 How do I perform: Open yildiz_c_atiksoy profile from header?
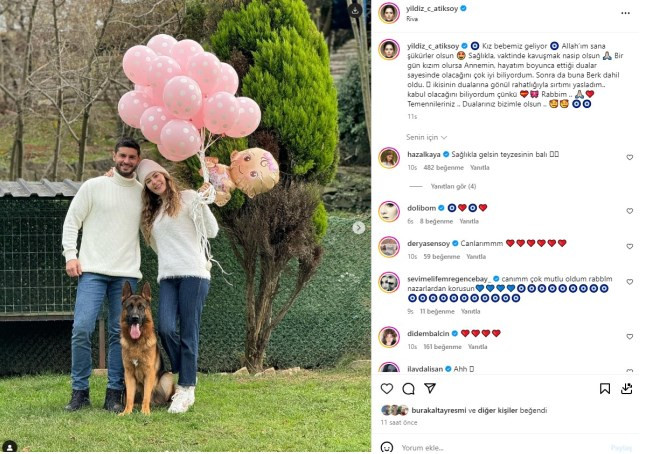pos(432,8)
